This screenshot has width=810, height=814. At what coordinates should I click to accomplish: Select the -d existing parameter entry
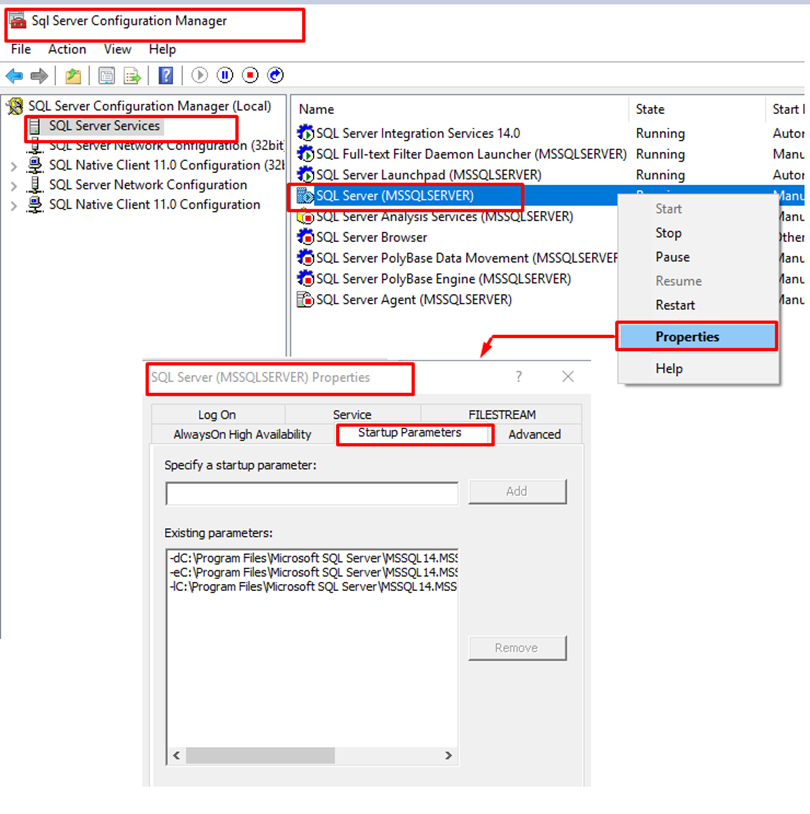coord(313,558)
